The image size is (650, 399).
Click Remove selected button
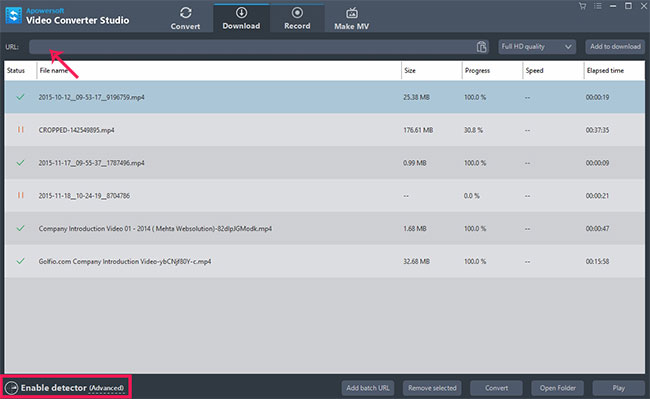pos(432,388)
